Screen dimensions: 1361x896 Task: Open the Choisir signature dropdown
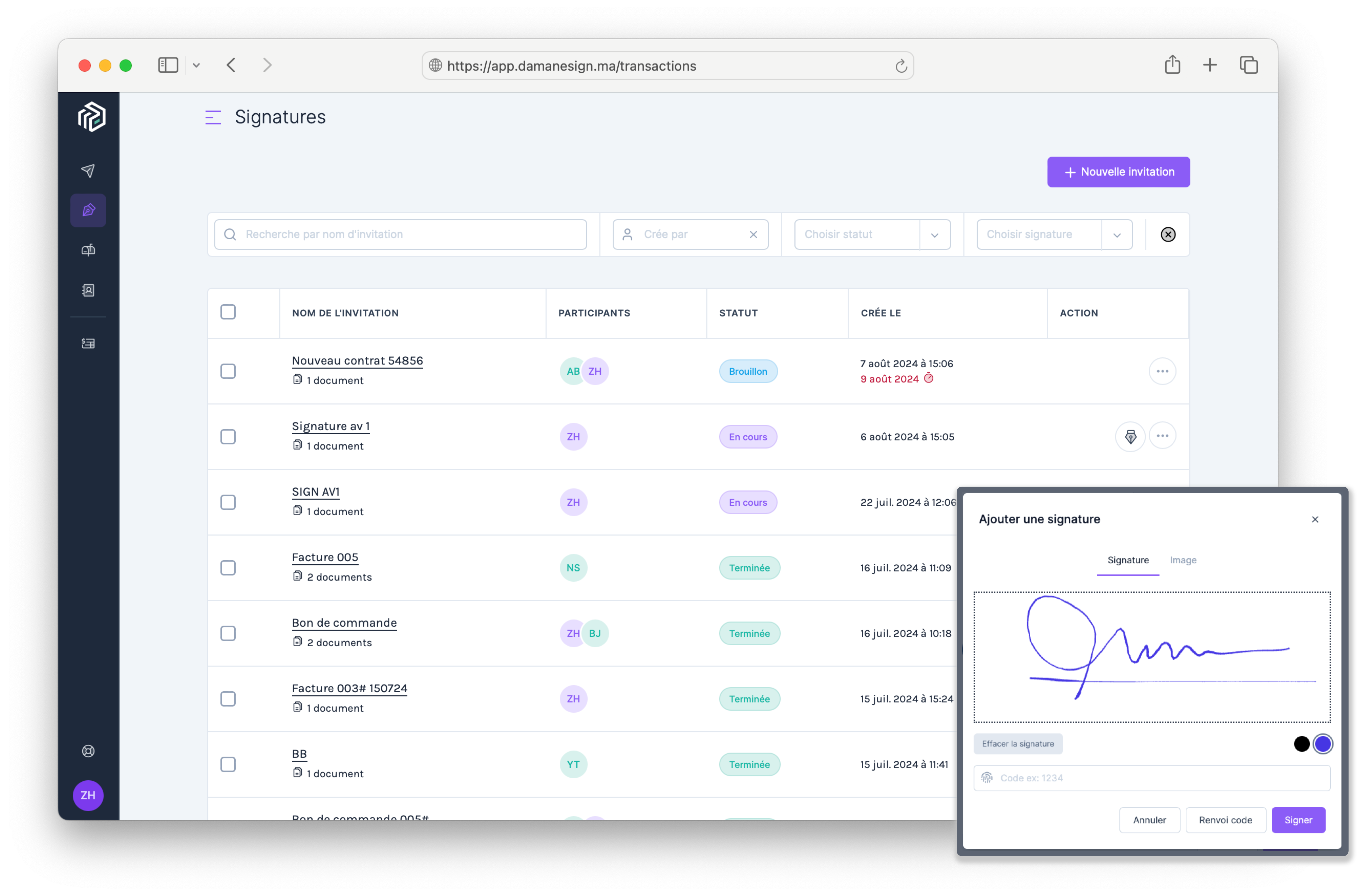click(x=1116, y=235)
